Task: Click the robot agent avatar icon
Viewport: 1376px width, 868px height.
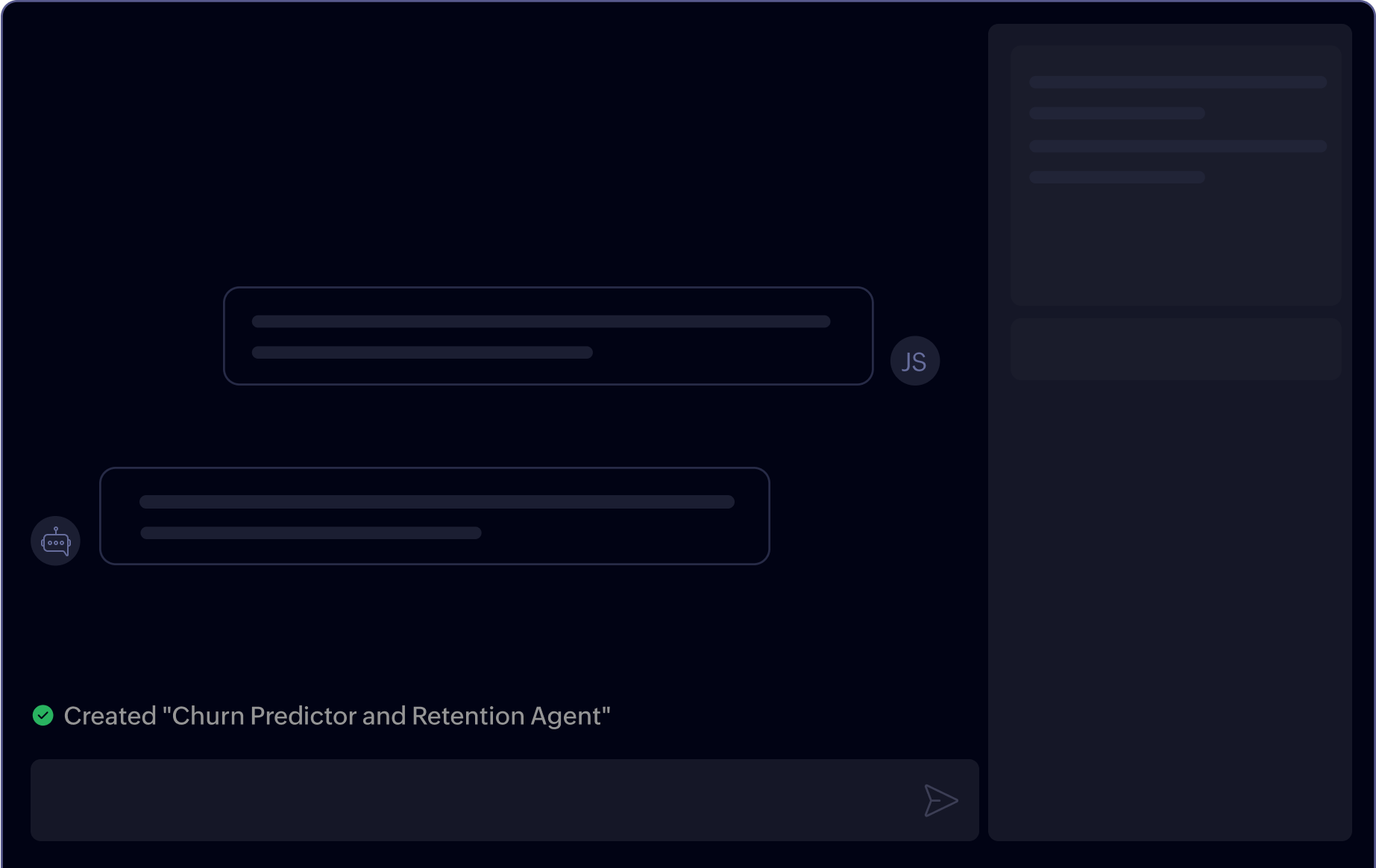Action: tap(55, 541)
